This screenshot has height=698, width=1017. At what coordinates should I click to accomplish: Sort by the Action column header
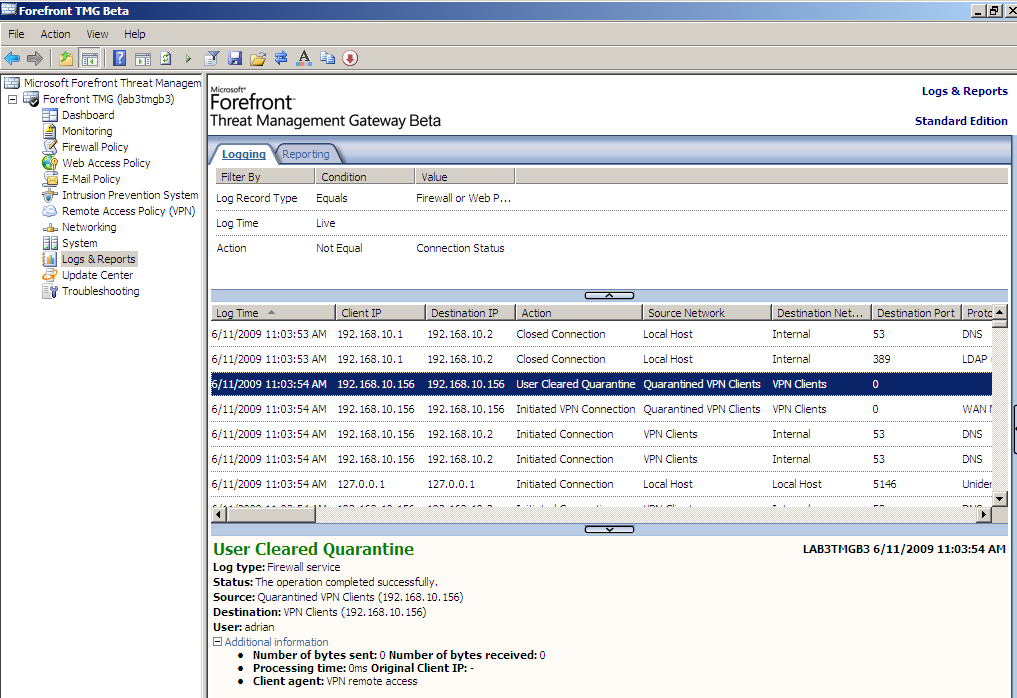(579, 313)
